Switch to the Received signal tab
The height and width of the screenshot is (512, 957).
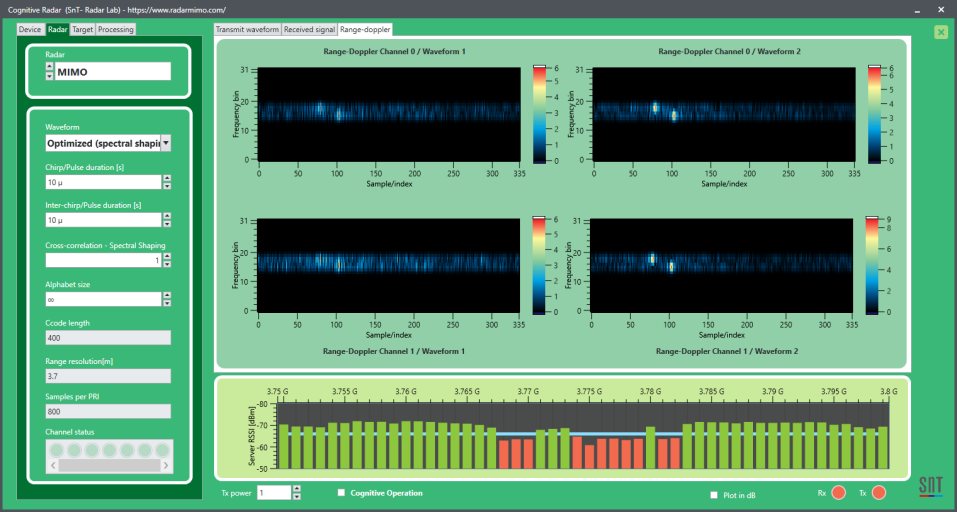[x=310, y=30]
